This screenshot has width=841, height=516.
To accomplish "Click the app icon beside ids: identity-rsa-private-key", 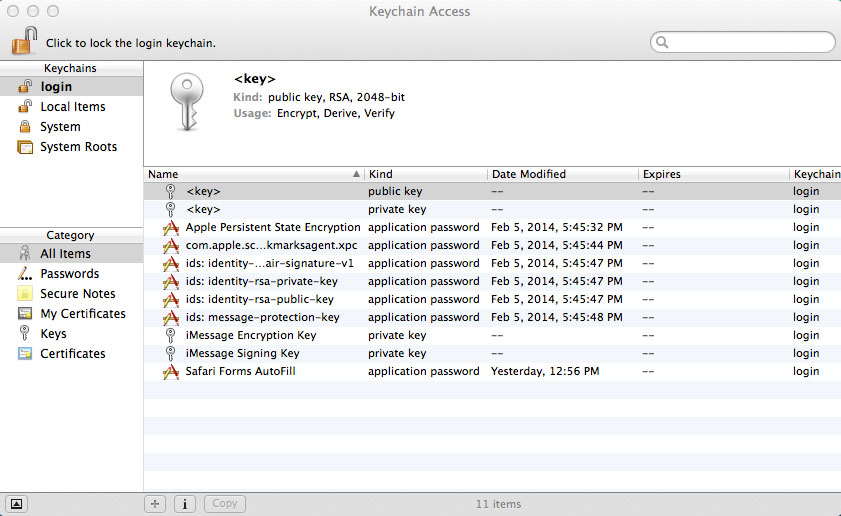I will (x=171, y=282).
